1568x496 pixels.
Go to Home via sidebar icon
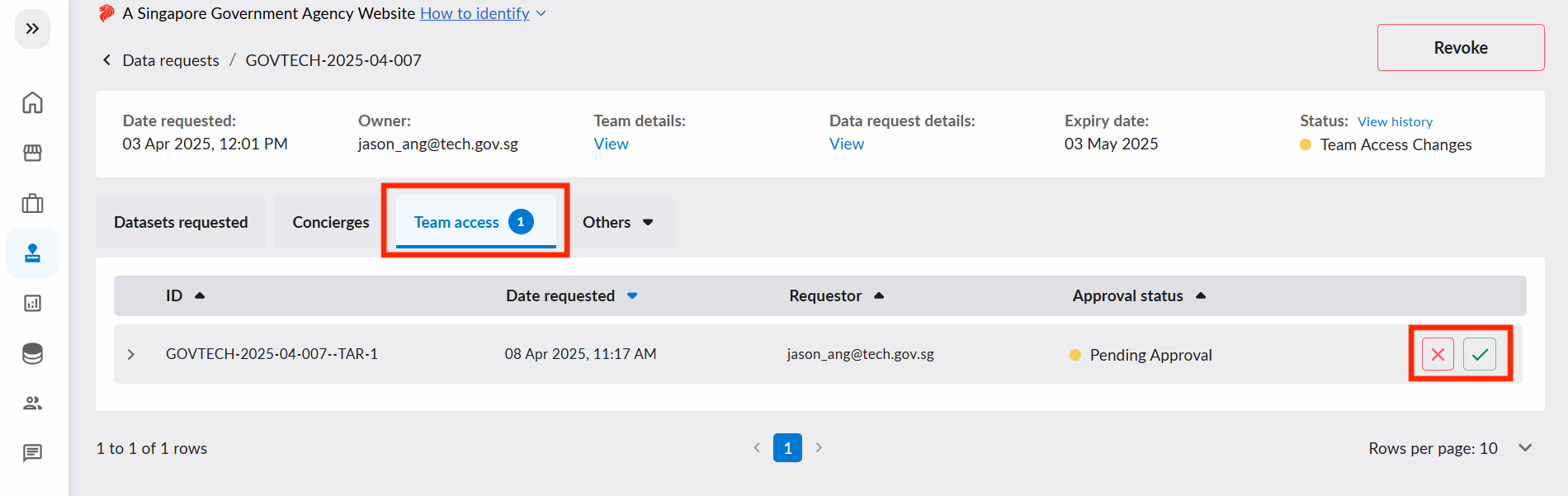[x=32, y=103]
